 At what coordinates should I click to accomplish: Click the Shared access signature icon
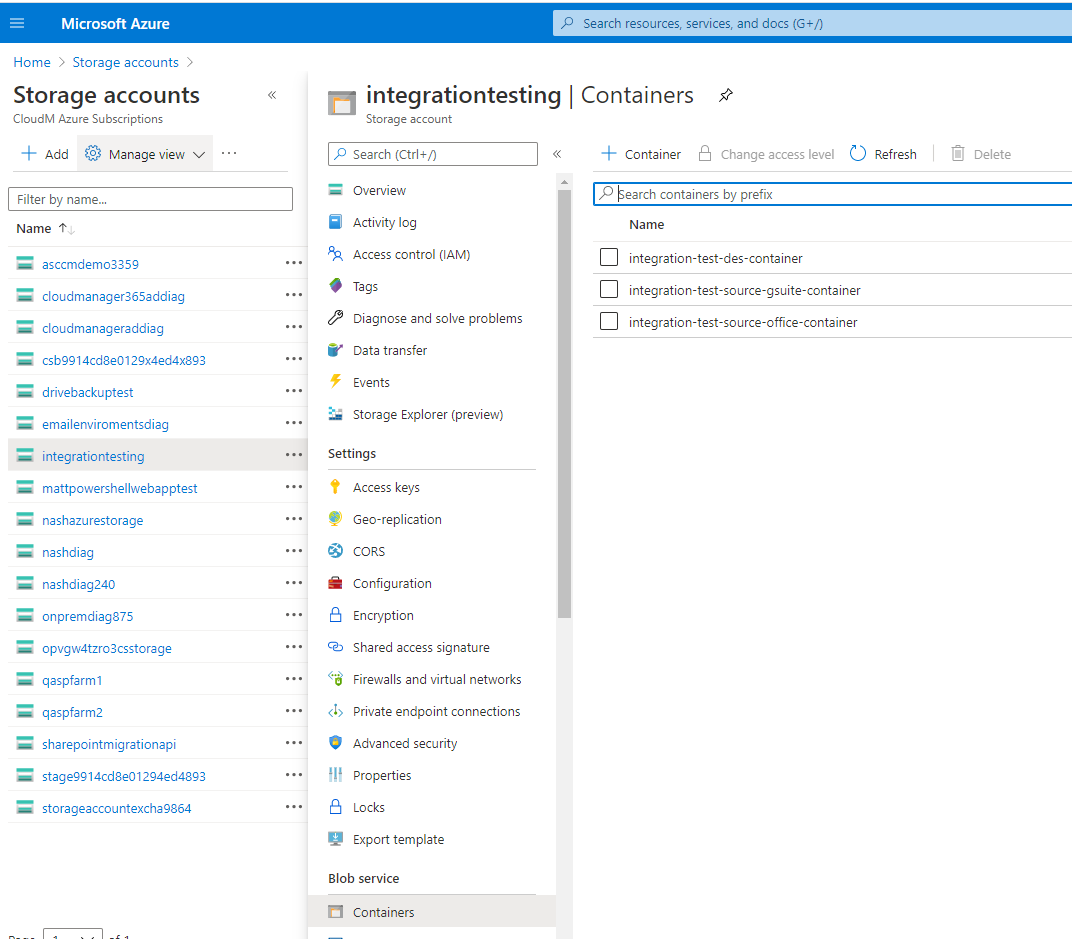[335, 647]
